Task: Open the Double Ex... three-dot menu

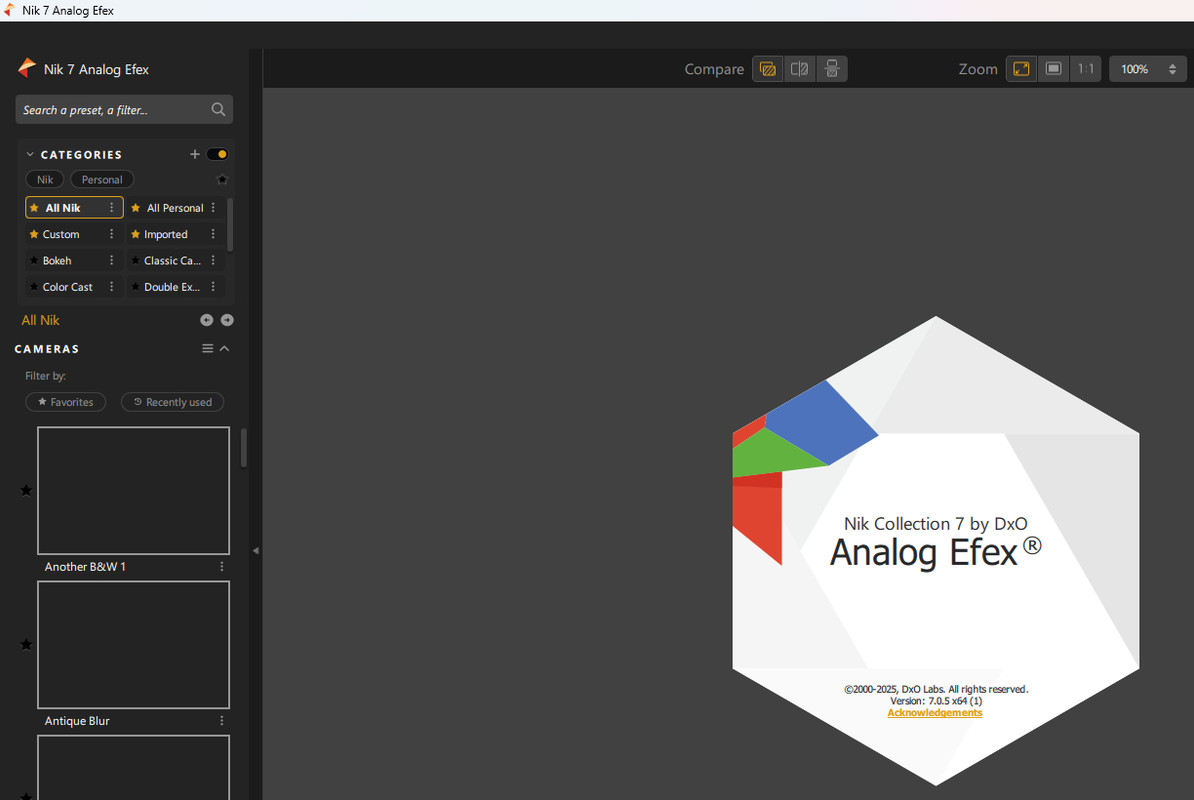Action: click(x=213, y=287)
